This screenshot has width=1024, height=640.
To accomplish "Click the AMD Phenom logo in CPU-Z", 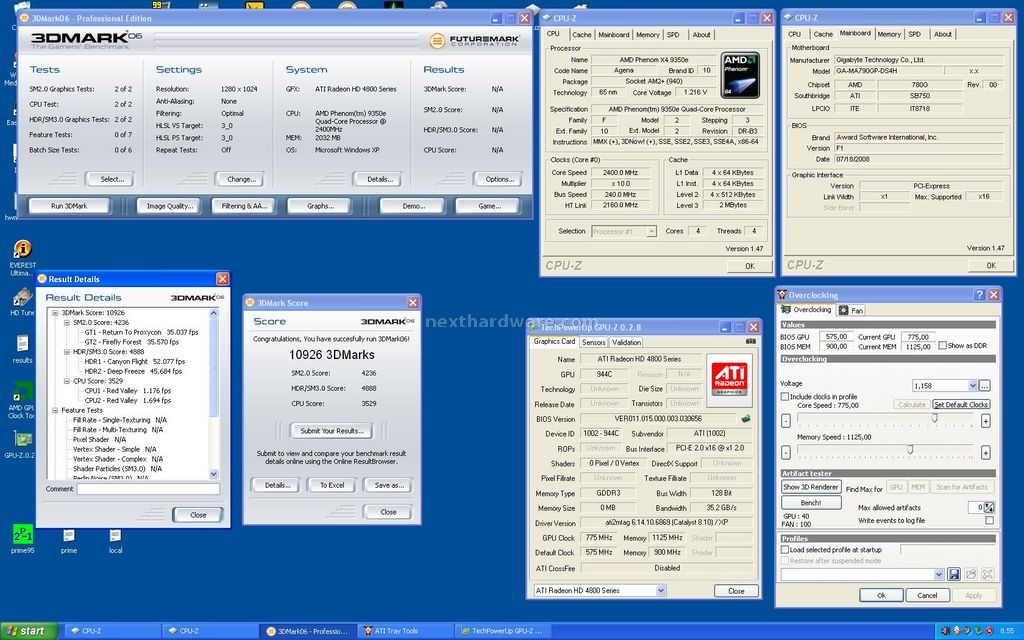I will (741, 75).
